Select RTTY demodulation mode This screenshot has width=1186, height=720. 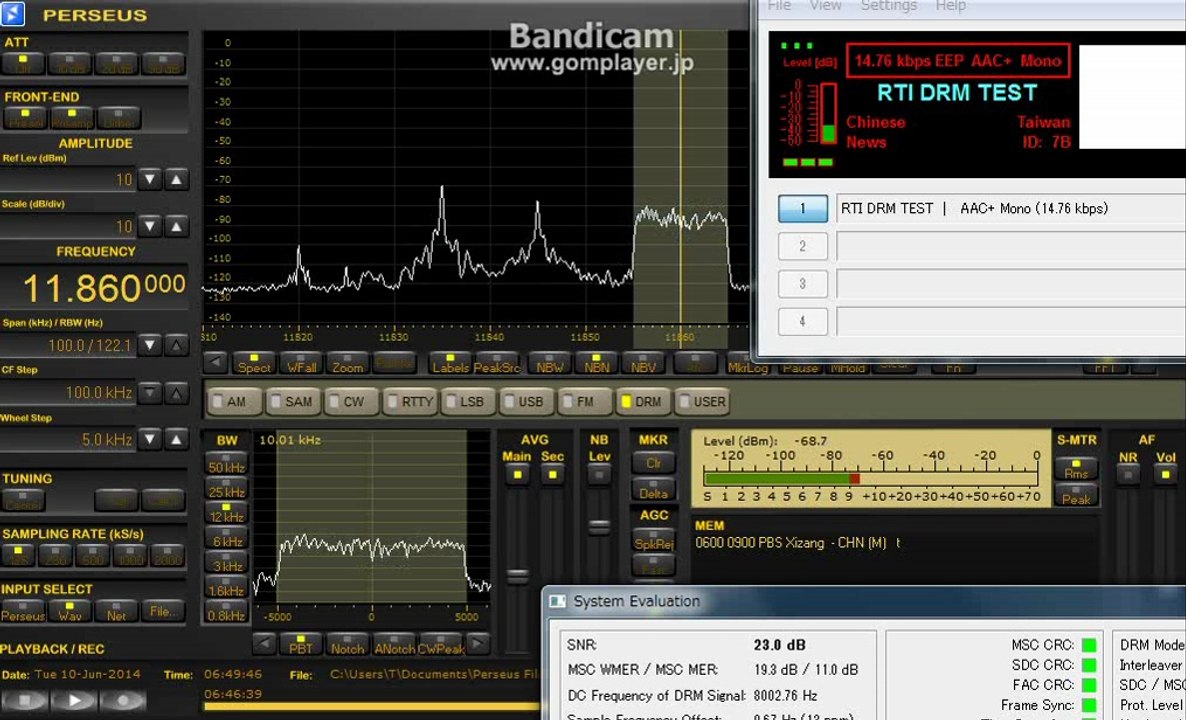click(410, 402)
